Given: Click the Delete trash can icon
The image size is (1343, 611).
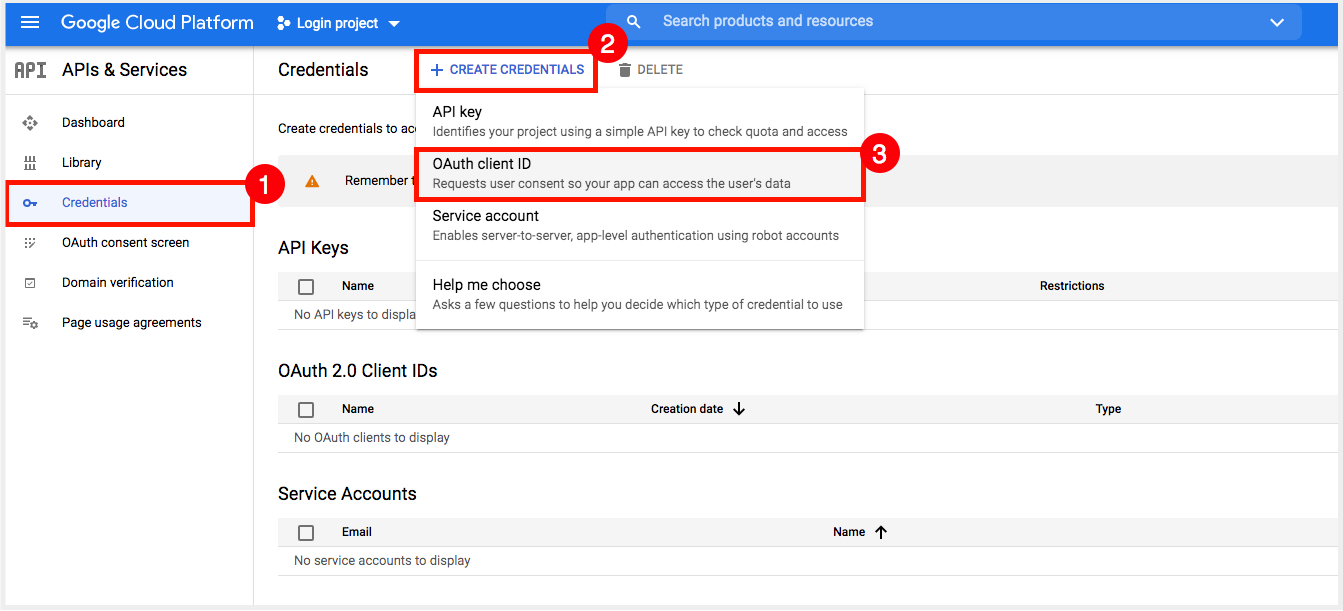Looking at the screenshot, I should click(625, 70).
